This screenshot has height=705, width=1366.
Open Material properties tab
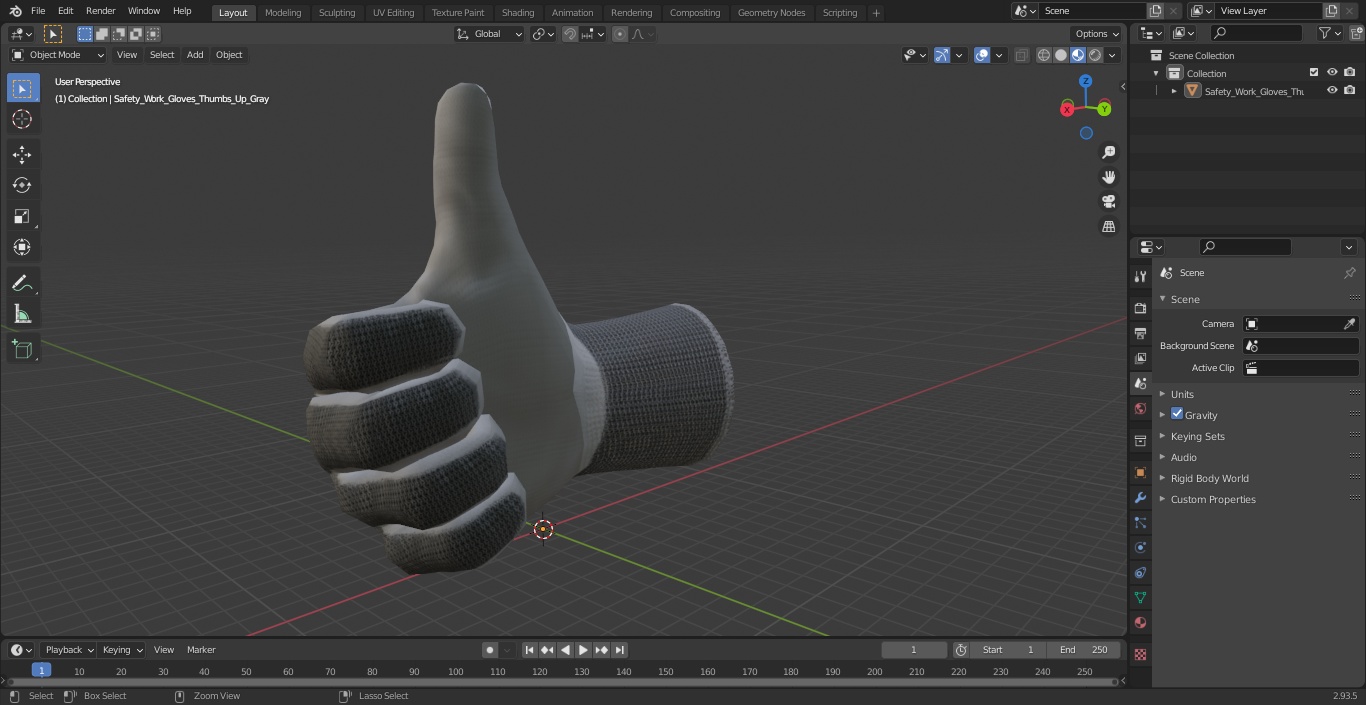[1140, 622]
